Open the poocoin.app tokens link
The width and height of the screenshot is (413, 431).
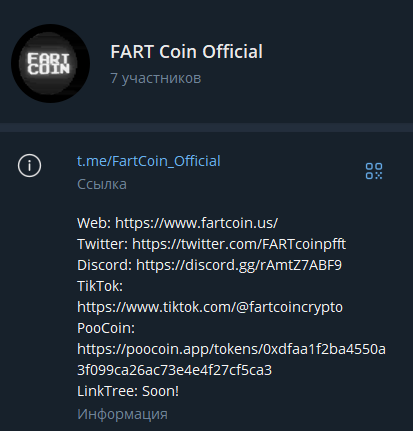231,349
